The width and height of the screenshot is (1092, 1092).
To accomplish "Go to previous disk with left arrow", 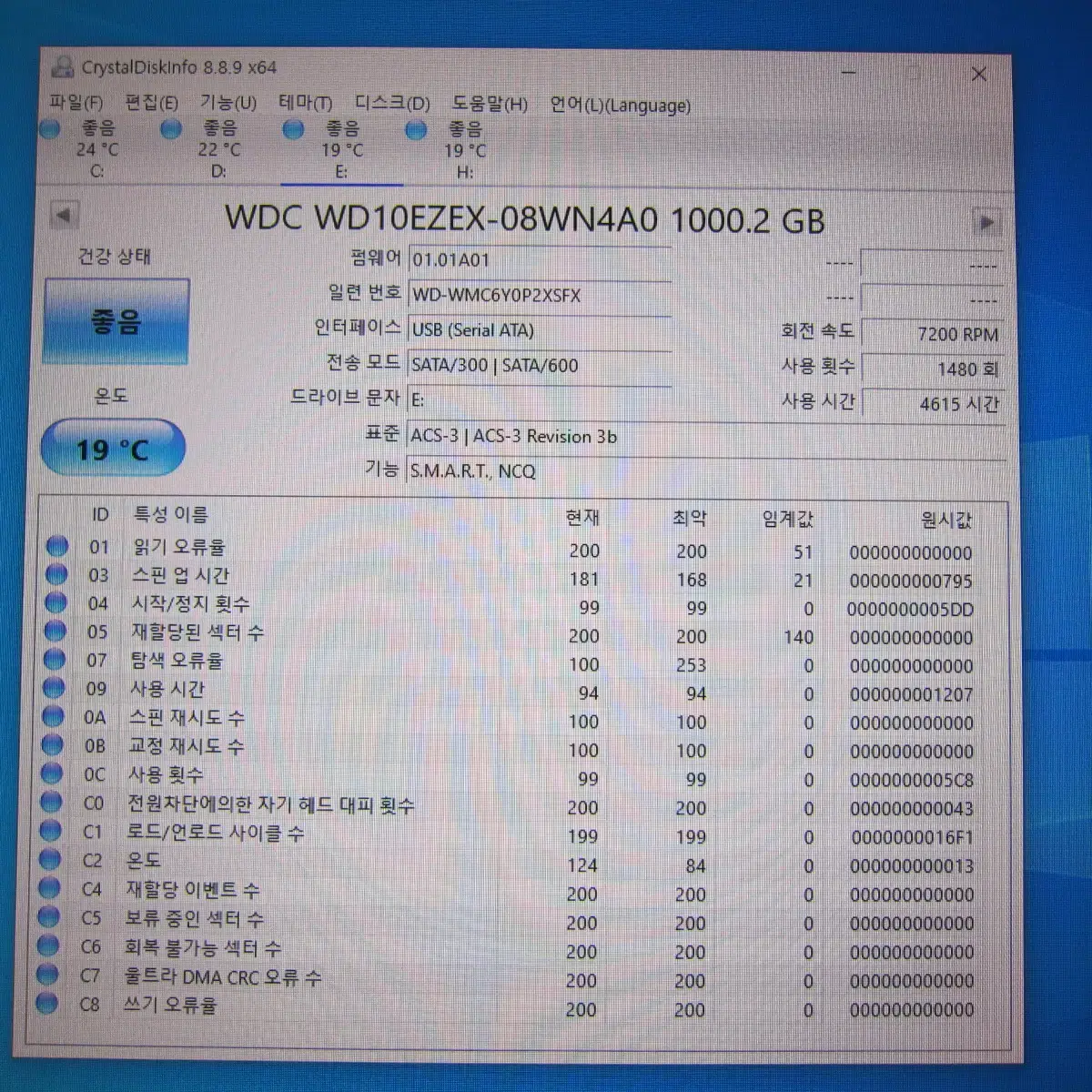I will click(x=64, y=216).
